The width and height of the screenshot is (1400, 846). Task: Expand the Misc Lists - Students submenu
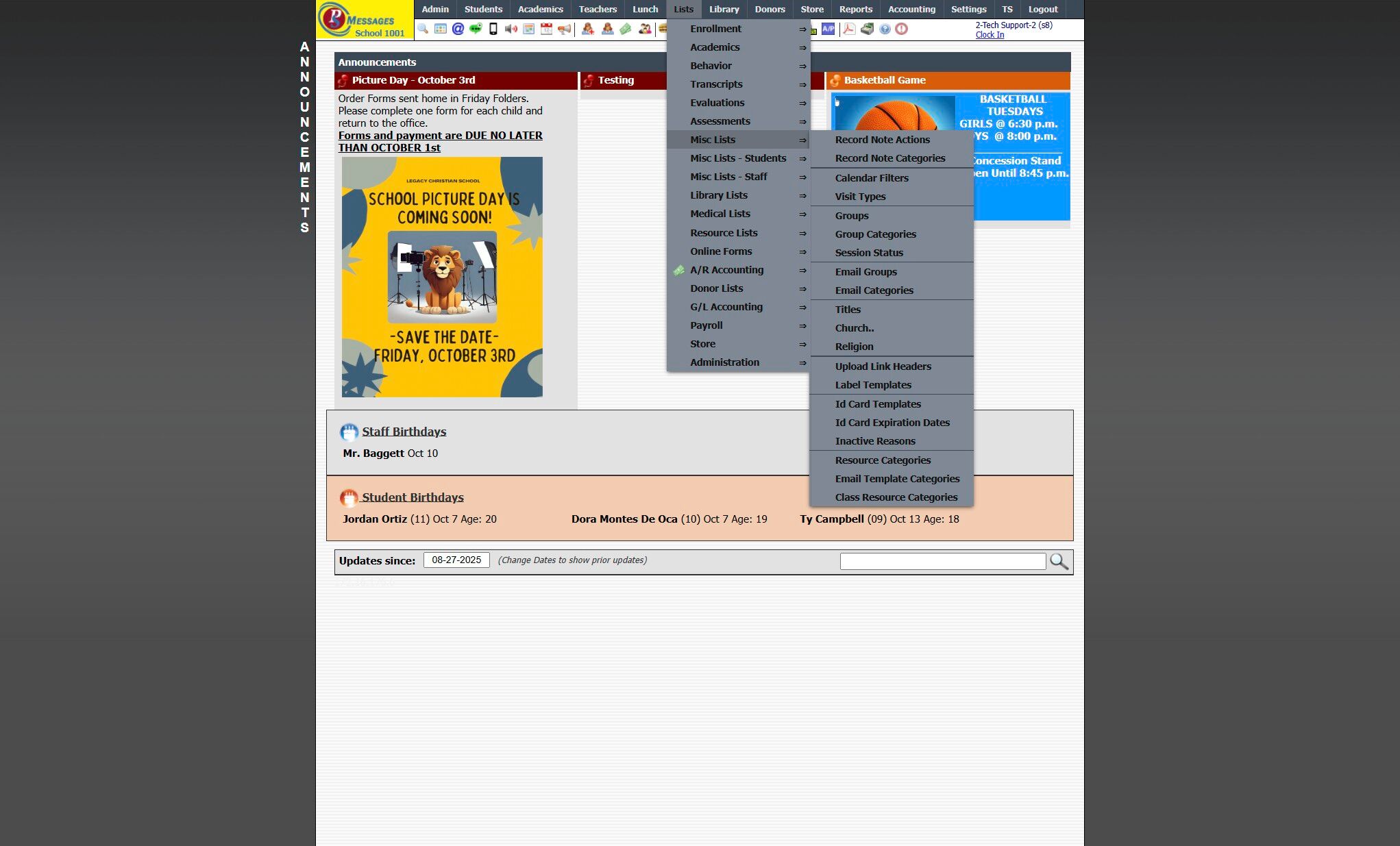[x=738, y=158]
